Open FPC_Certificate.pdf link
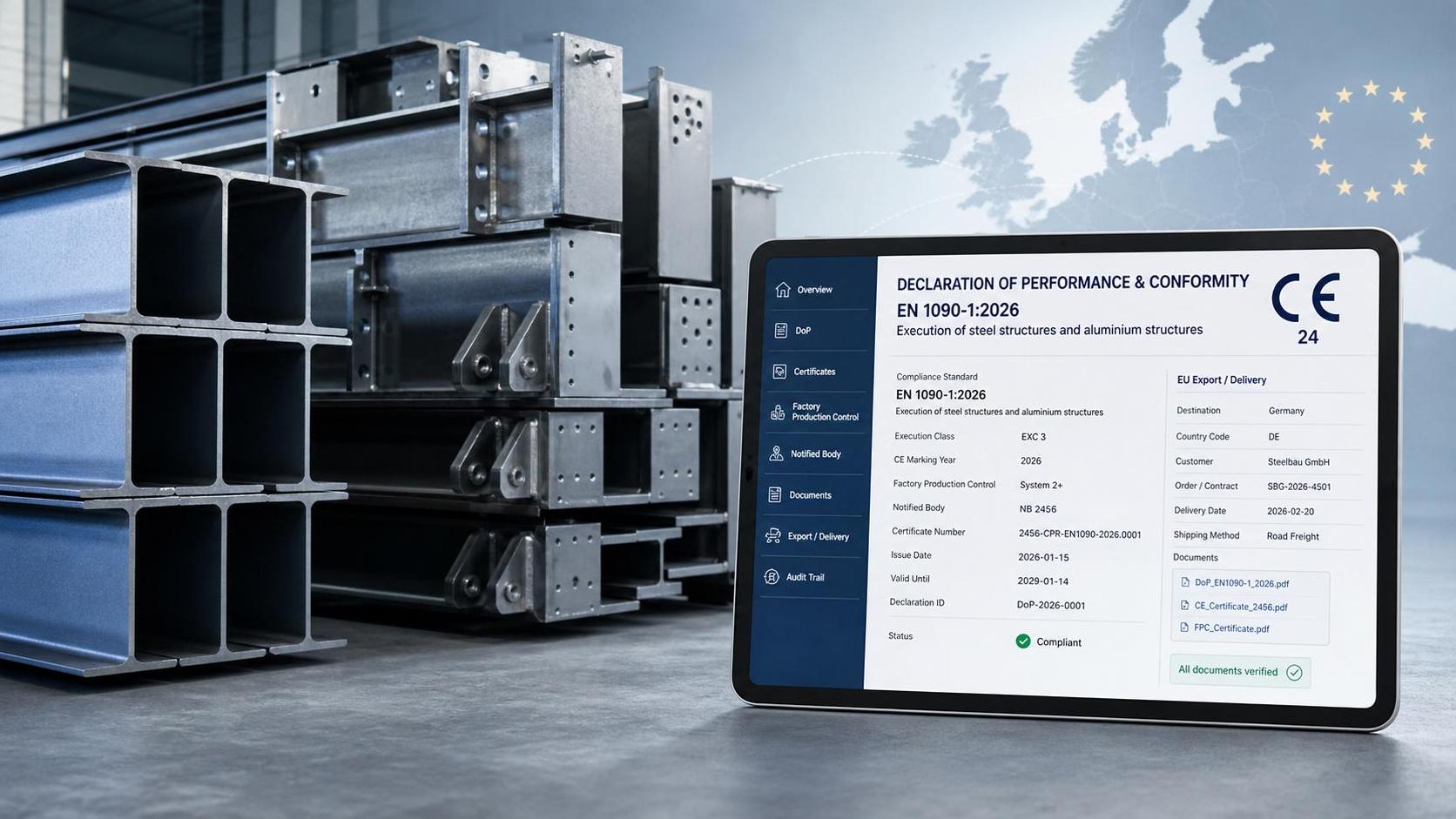 (x=1231, y=628)
